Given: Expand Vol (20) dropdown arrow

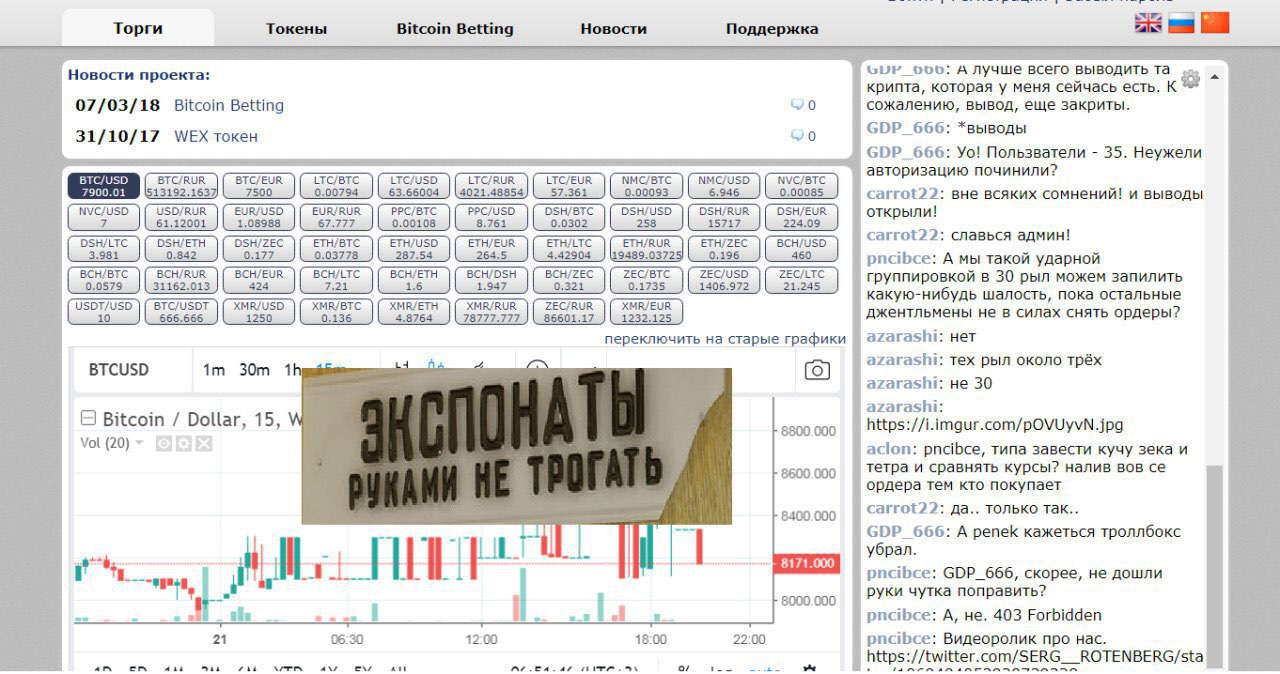Looking at the screenshot, I should tap(139, 443).
